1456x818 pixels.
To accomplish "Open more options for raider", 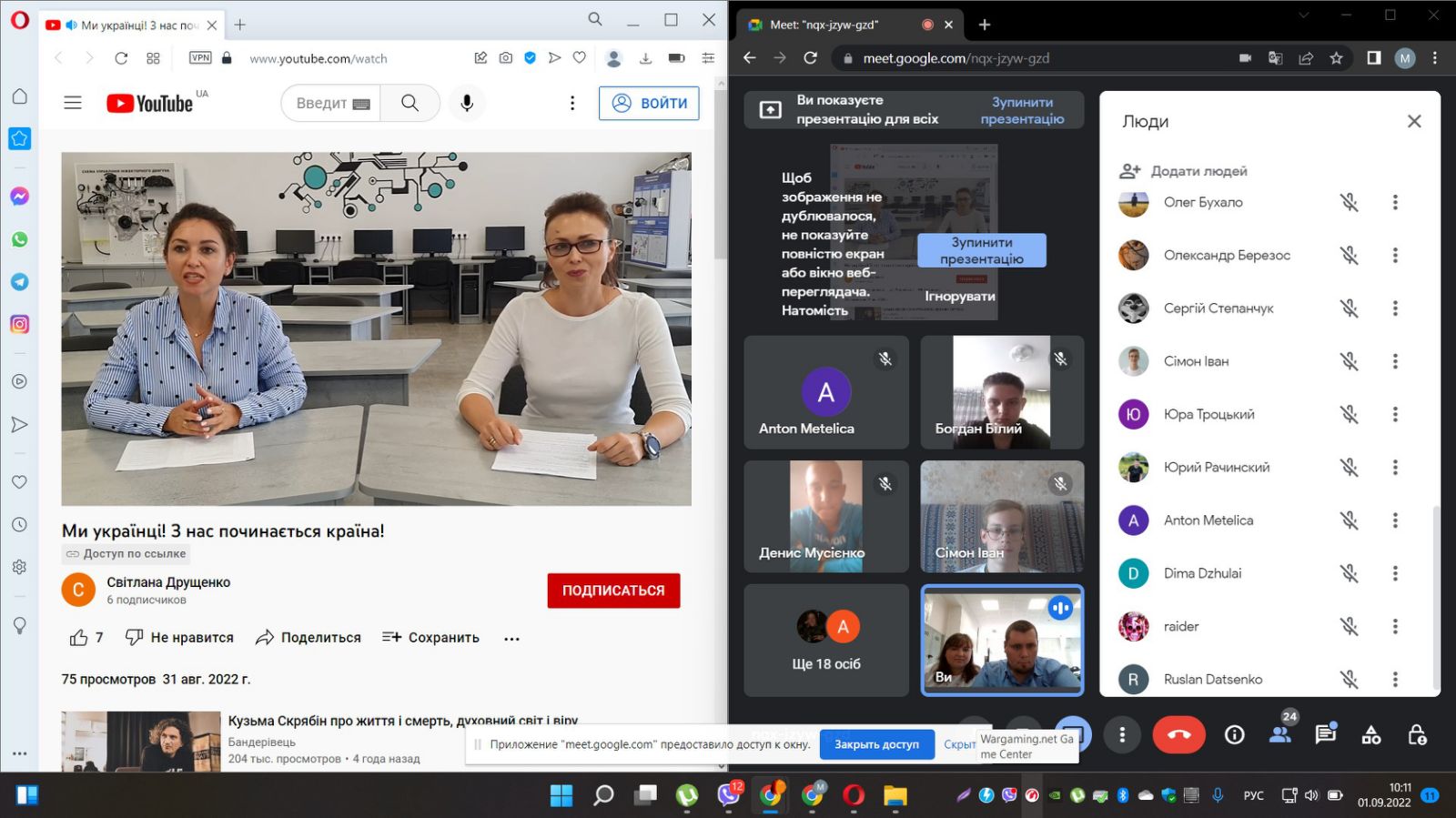I will click(x=1395, y=626).
